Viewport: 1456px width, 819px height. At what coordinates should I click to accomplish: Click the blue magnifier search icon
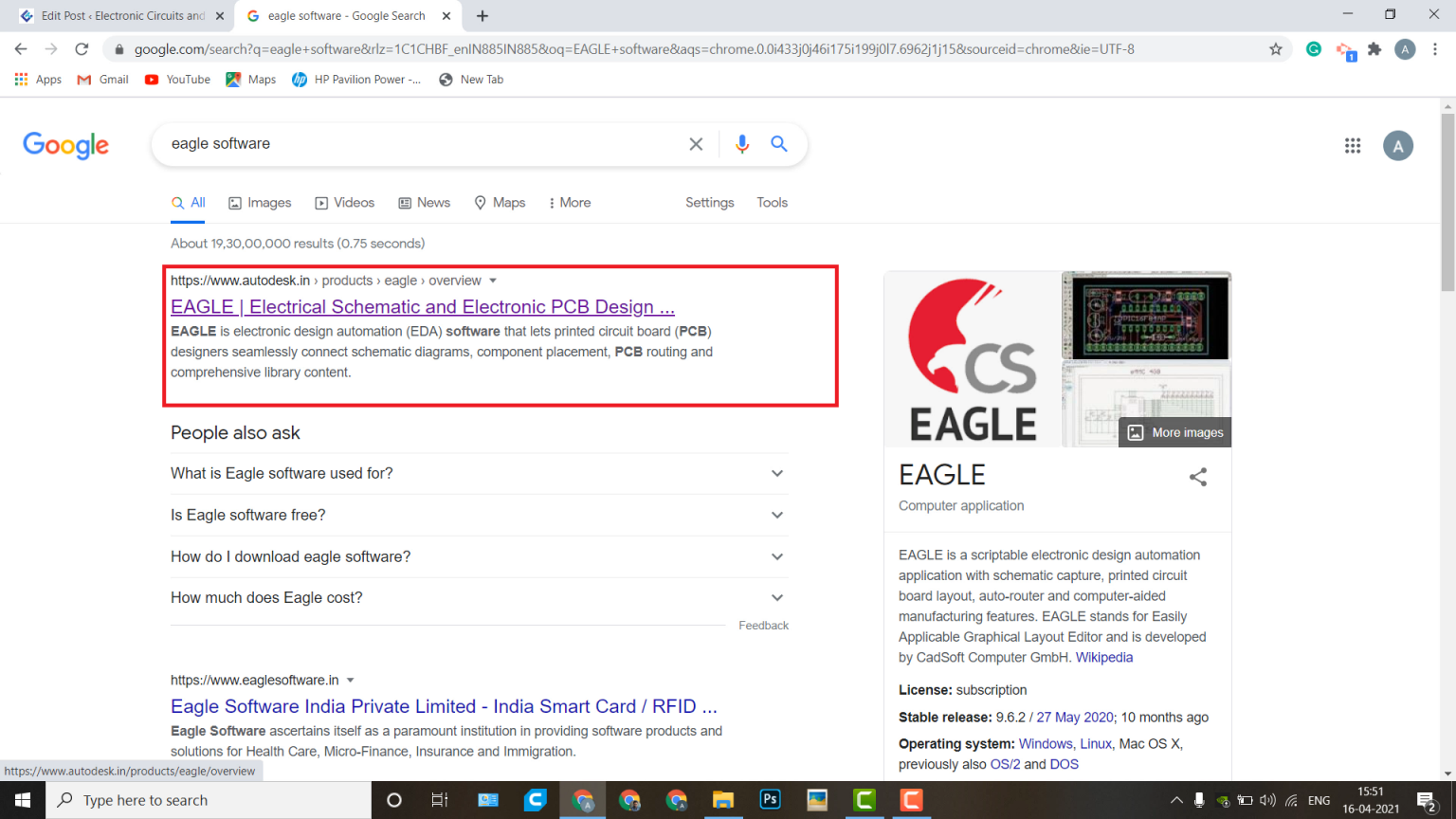[x=779, y=144]
